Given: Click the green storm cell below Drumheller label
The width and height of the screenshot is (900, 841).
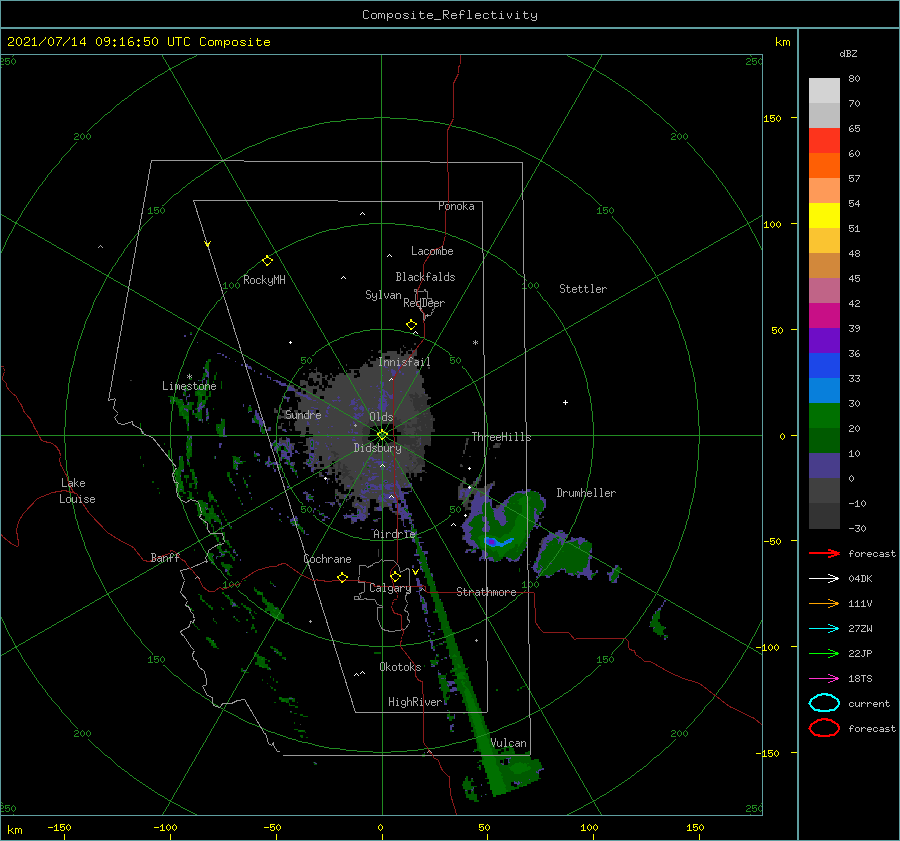Looking at the screenshot, I should pyautogui.click(x=566, y=556).
